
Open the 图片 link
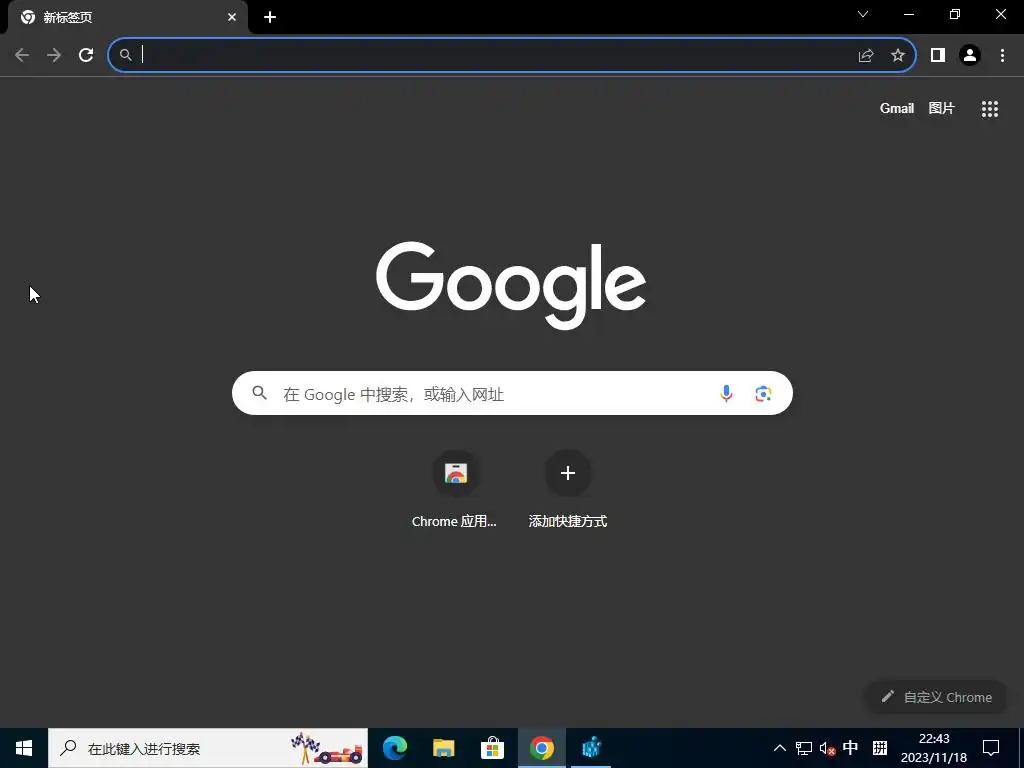[941, 108]
